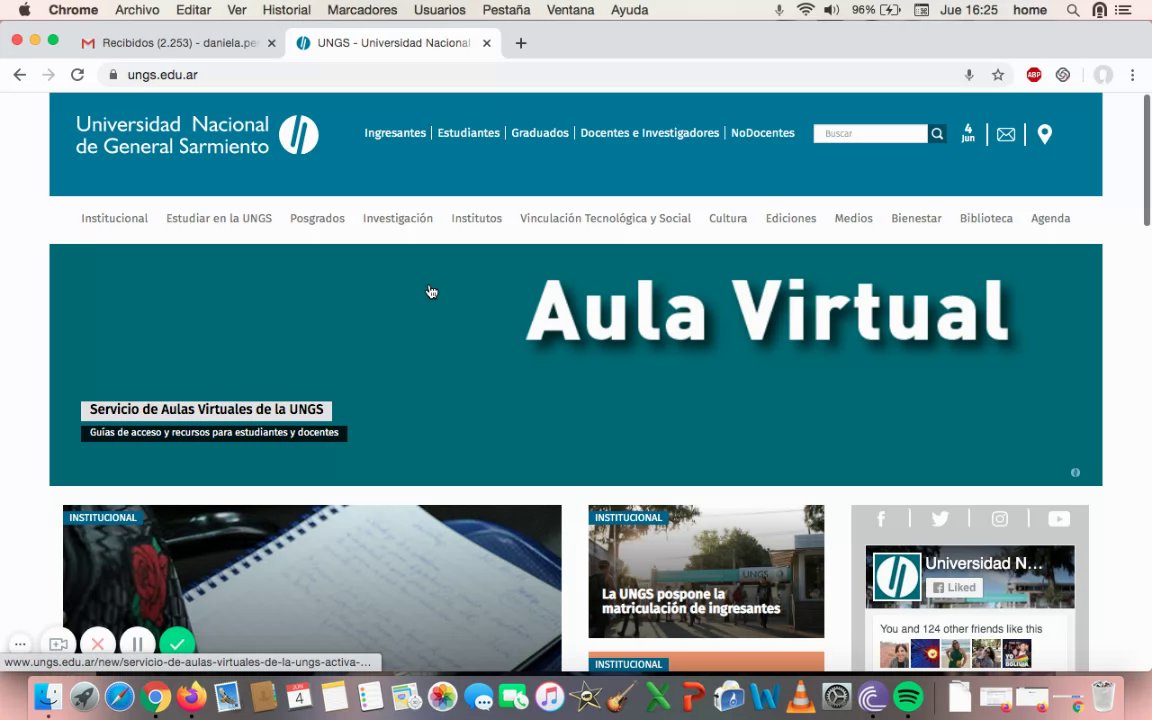
Task: Click the site search magnifier button
Action: pyautogui.click(x=937, y=134)
